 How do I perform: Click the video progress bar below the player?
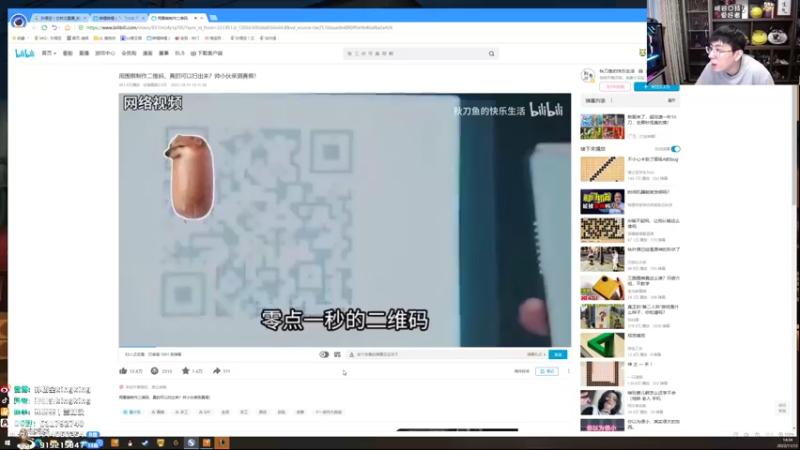point(345,347)
